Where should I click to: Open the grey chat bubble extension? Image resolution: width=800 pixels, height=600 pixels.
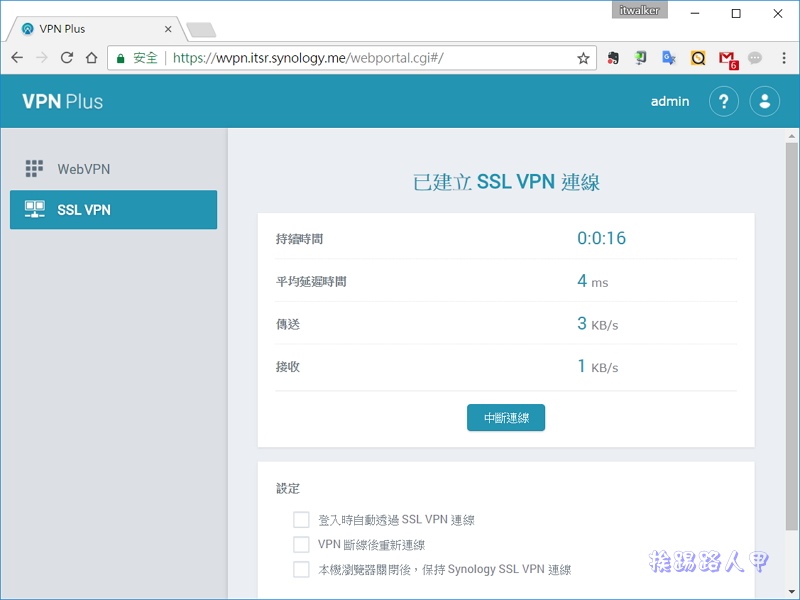click(x=755, y=58)
